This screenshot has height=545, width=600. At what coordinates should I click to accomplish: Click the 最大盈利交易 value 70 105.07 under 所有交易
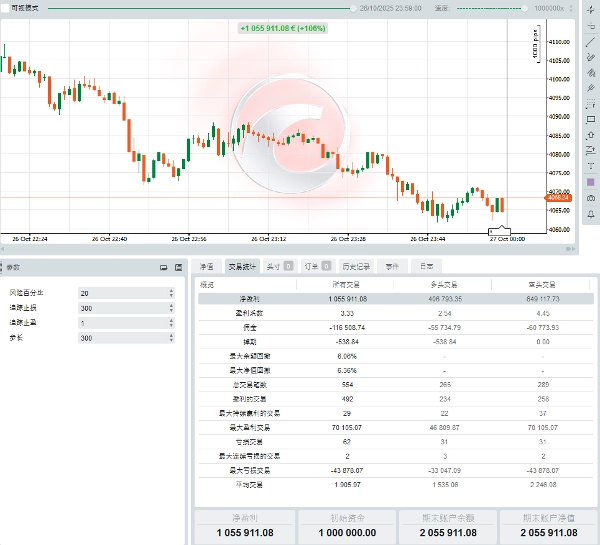point(347,428)
